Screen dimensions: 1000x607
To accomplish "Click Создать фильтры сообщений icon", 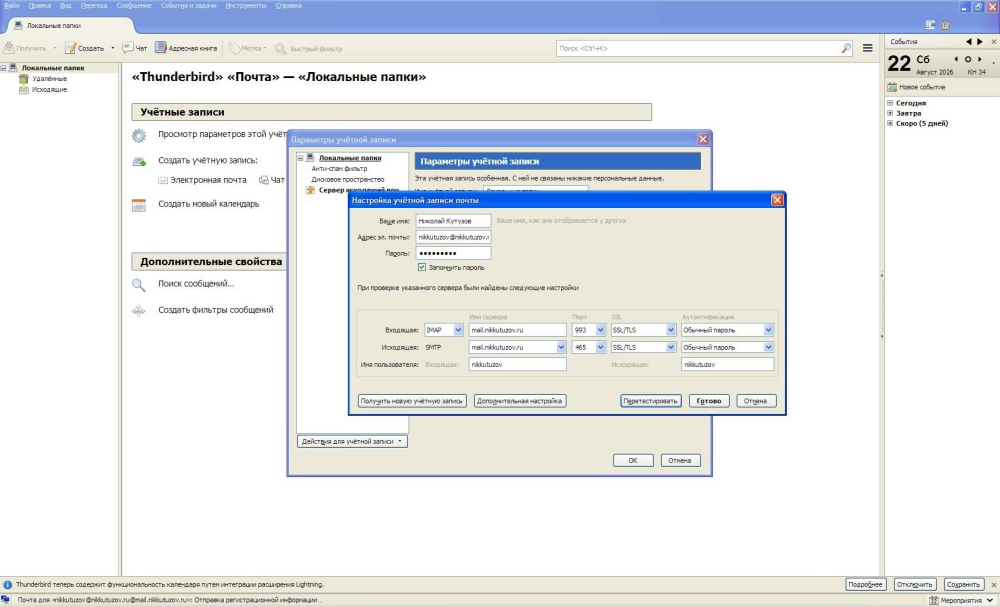I will 138,311.
